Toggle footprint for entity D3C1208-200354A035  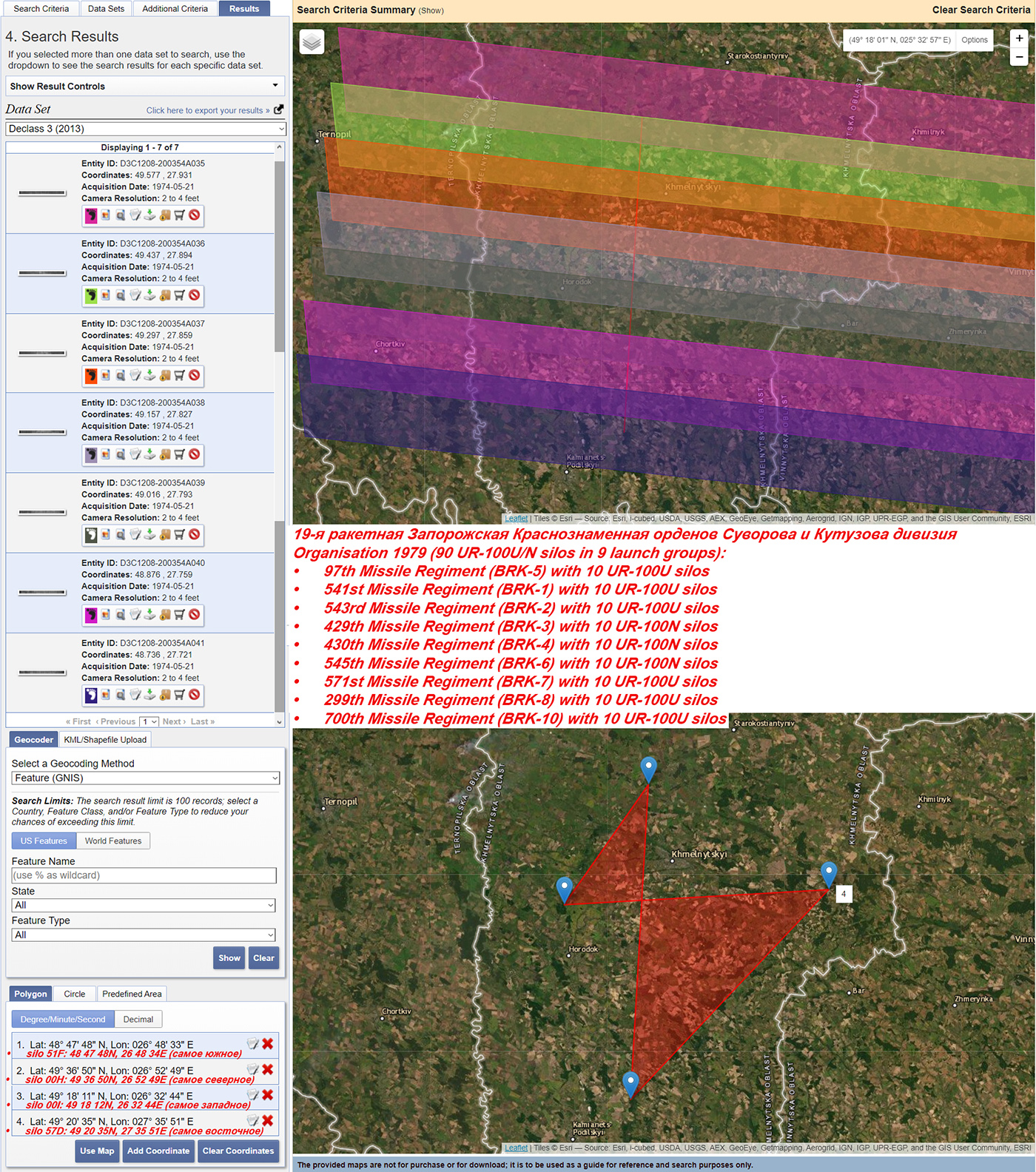[91, 215]
